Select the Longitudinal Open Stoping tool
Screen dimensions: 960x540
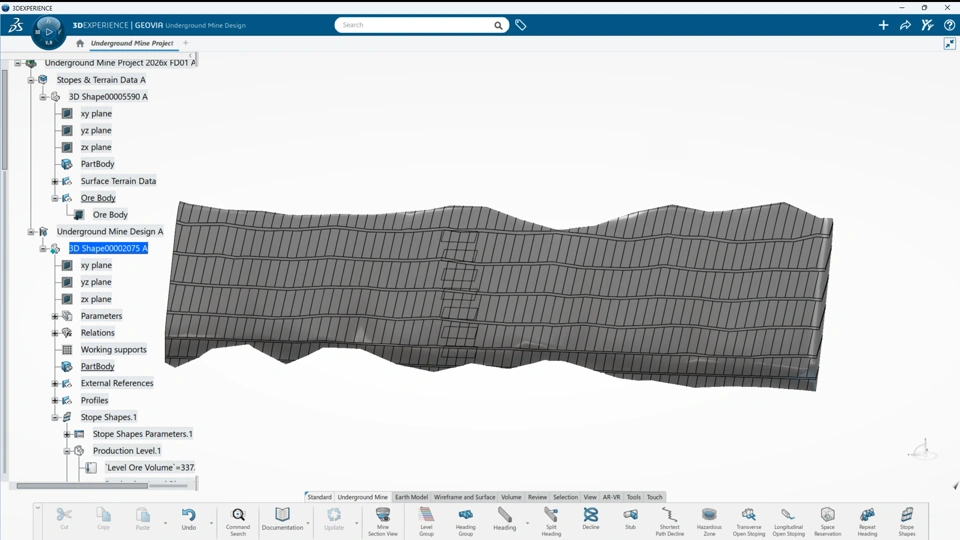(788, 522)
